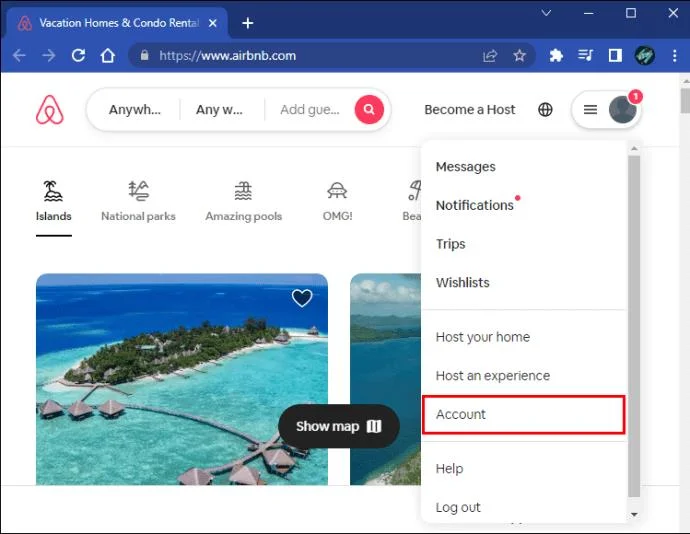Click Become a Host link
690x534 pixels.
[x=470, y=110]
